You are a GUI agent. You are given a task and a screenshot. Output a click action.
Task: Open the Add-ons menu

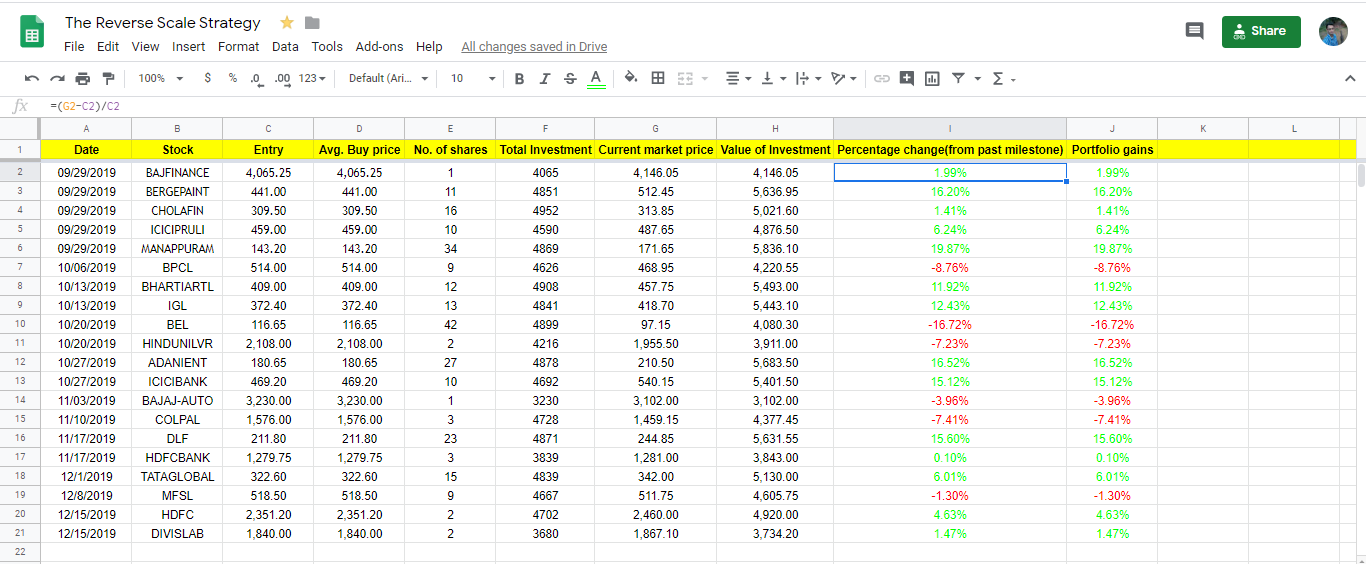coord(380,46)
